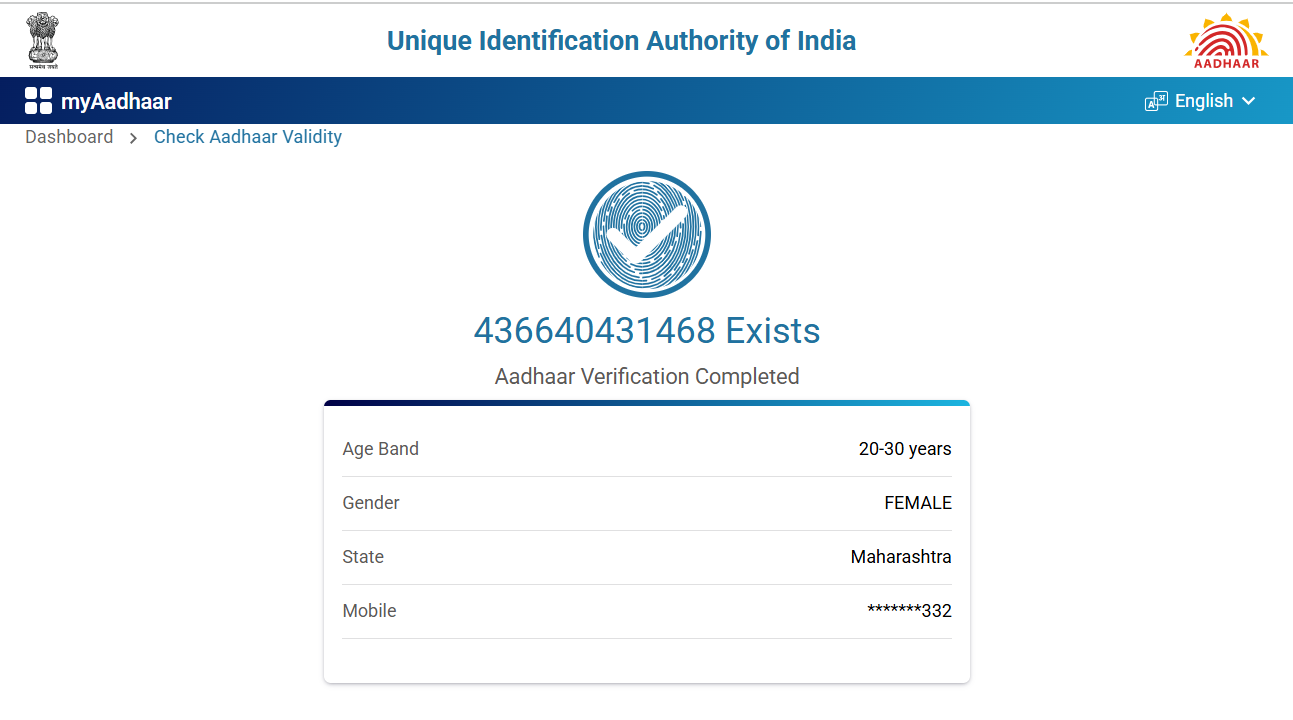Image resolution: width=1293 pixels, height=720 pixels.
Task: Click the Unique Identification Authority of India heading
Action: click(621, 41)
